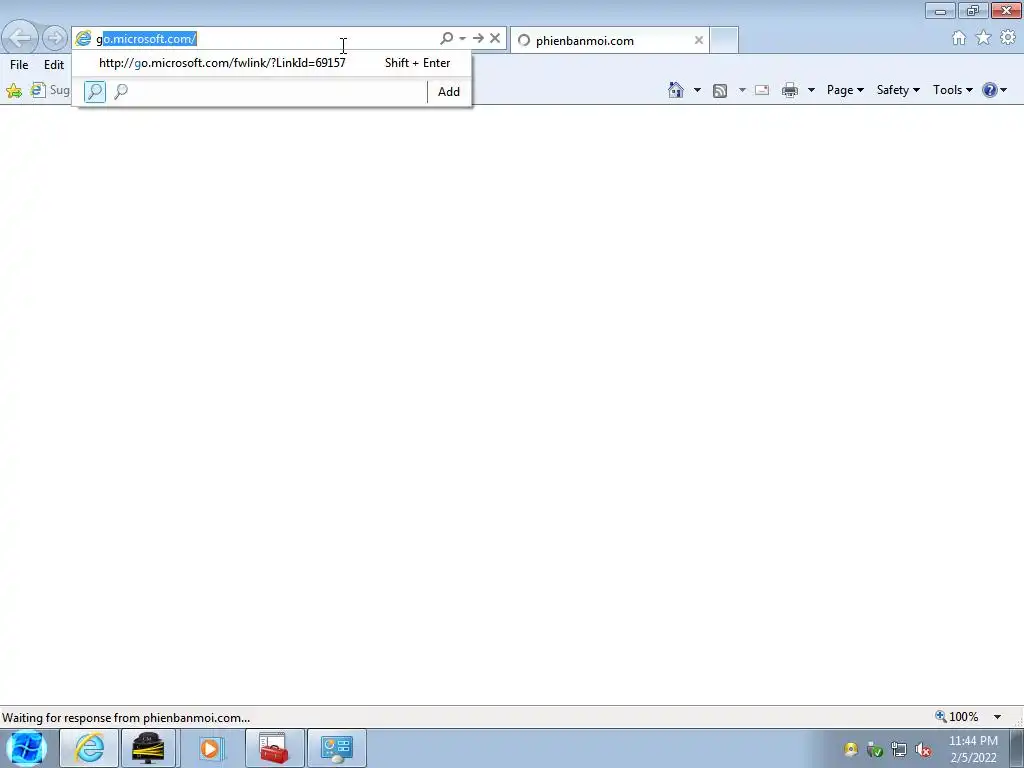Open a new blank tab
The image size is (1024, 768).
coord(724,40)
